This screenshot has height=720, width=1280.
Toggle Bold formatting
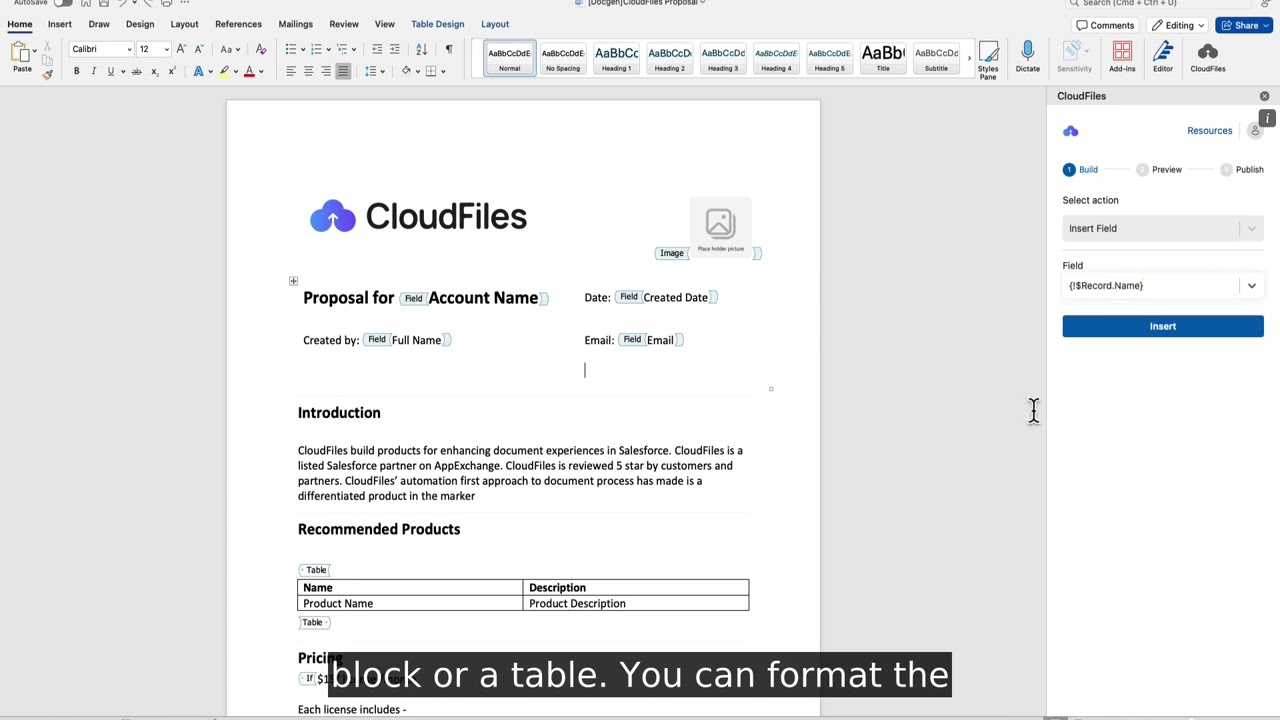76,71
